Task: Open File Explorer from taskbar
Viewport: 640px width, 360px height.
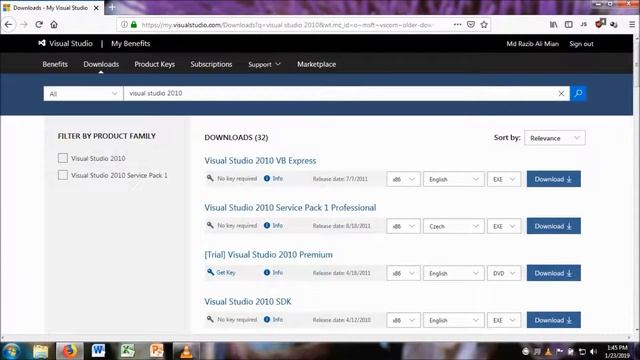Action: [40, 351]
